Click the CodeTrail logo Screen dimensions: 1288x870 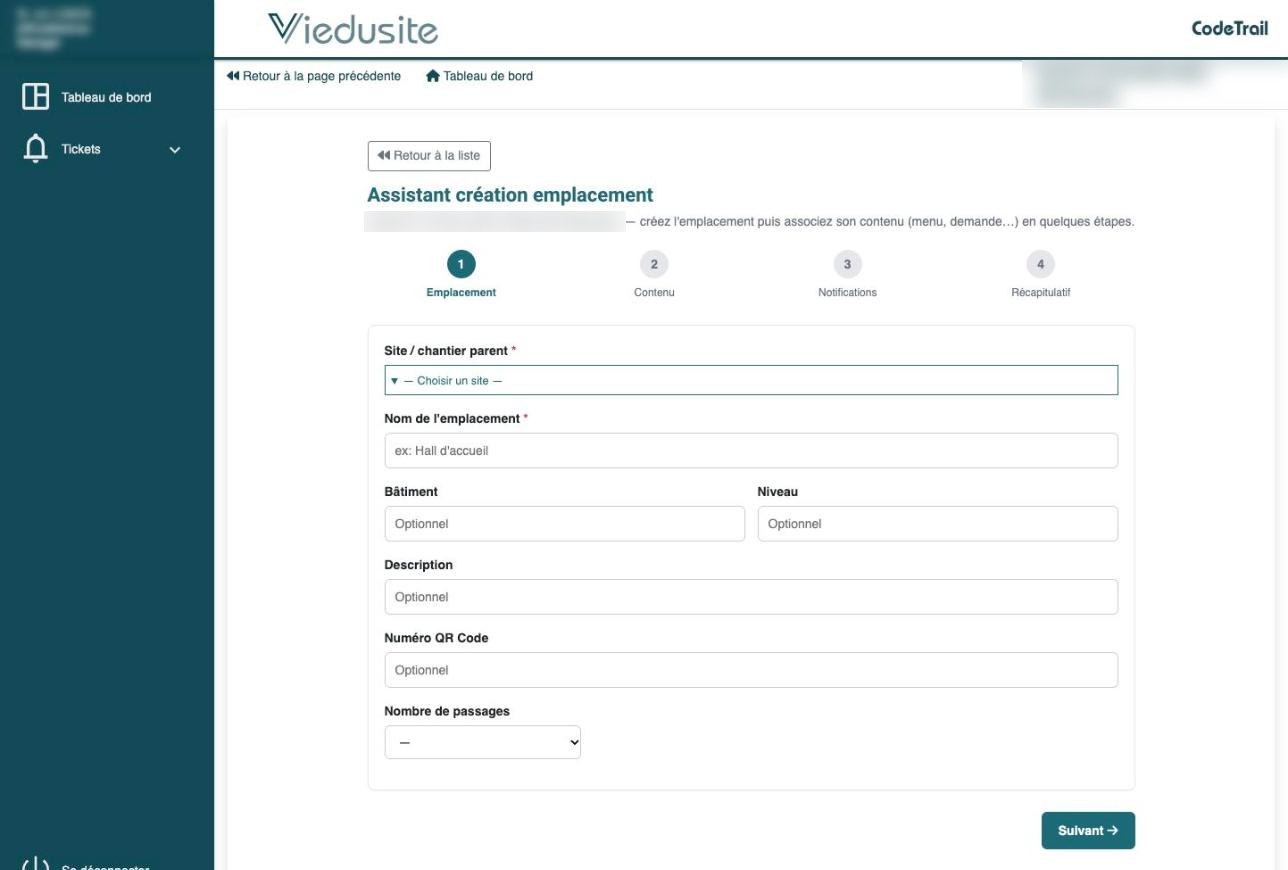point(1229,28)
